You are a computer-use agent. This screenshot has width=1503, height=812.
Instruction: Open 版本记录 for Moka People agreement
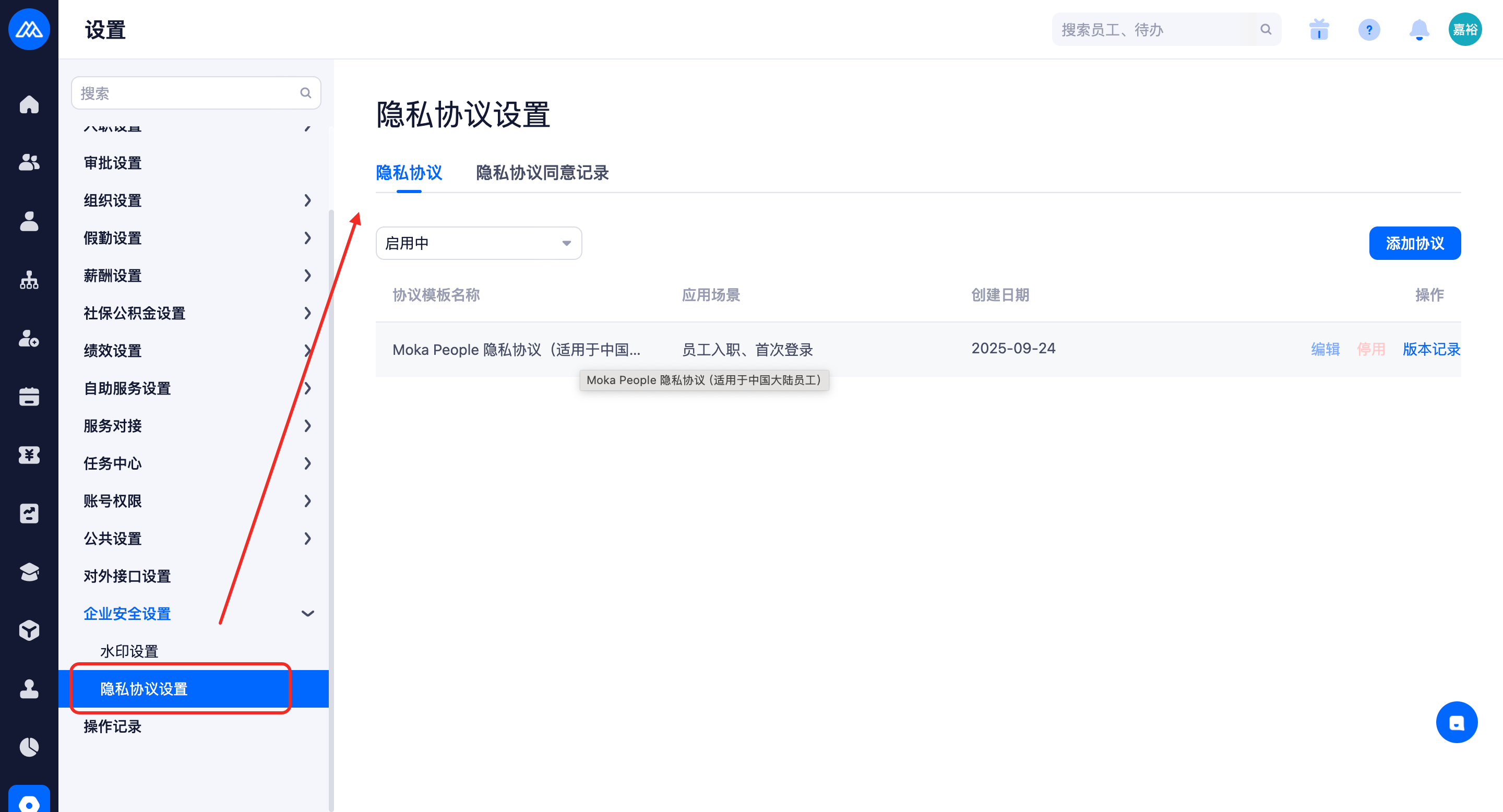point(1431,350)
